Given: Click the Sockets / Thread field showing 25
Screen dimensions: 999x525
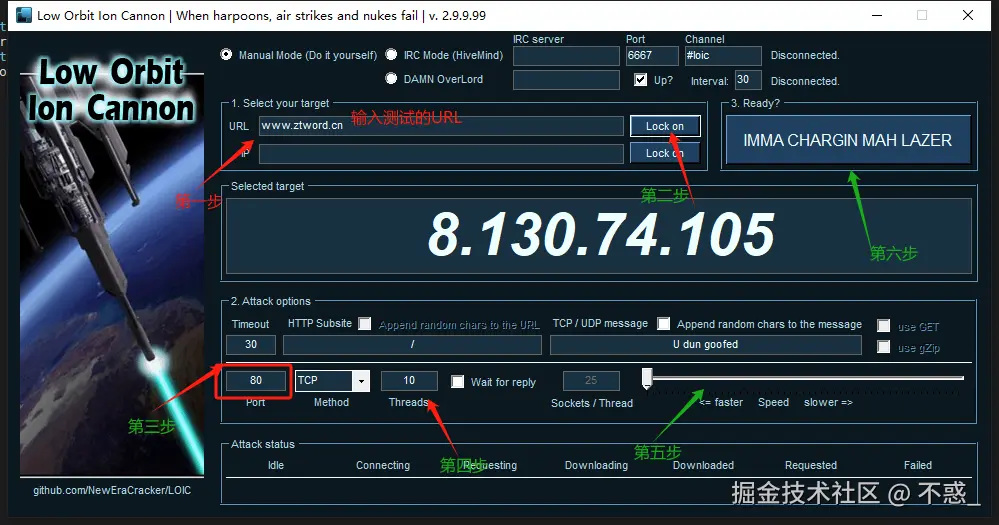Looking at the screenshot, I should click(591, 380).
